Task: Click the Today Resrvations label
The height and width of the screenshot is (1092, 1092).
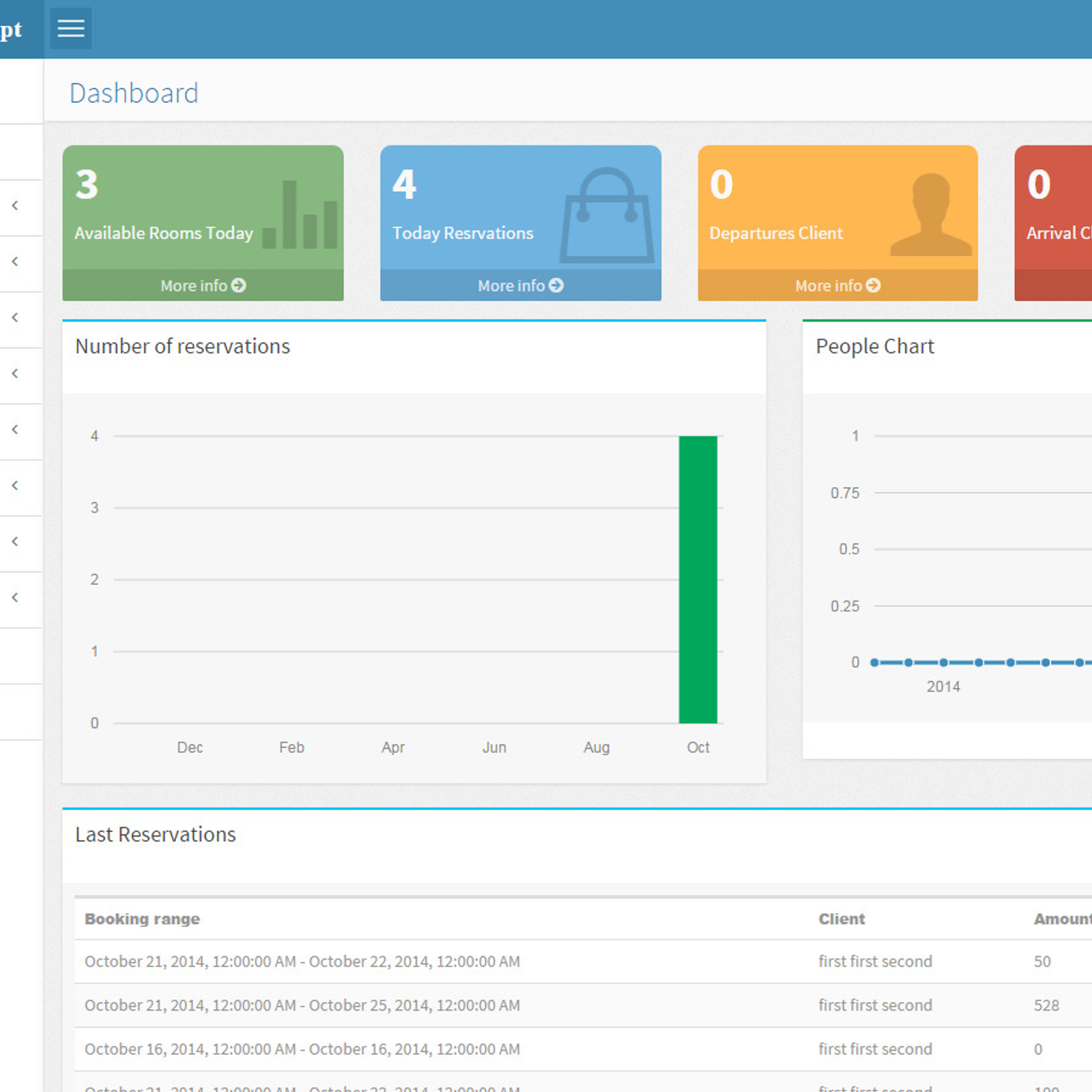Action: click(x=463, y=233)
